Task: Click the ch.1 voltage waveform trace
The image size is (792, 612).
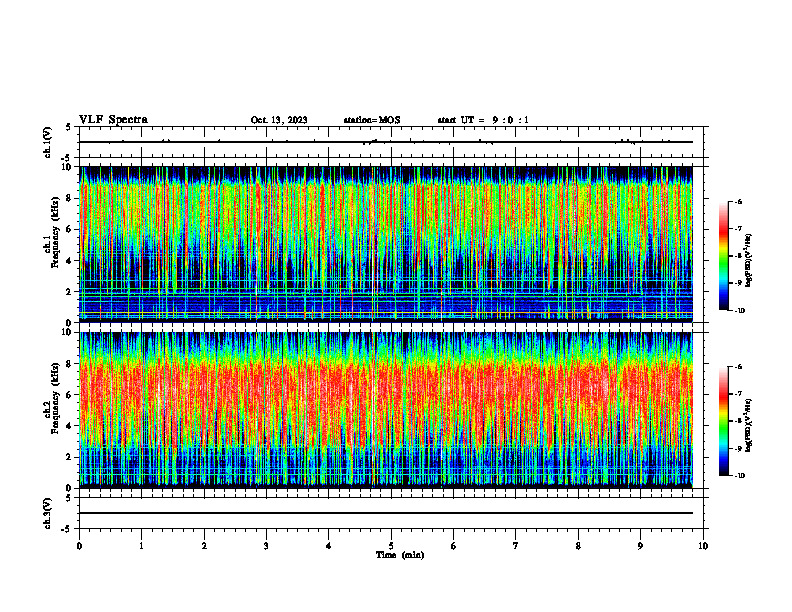Action: coord(386,142)
